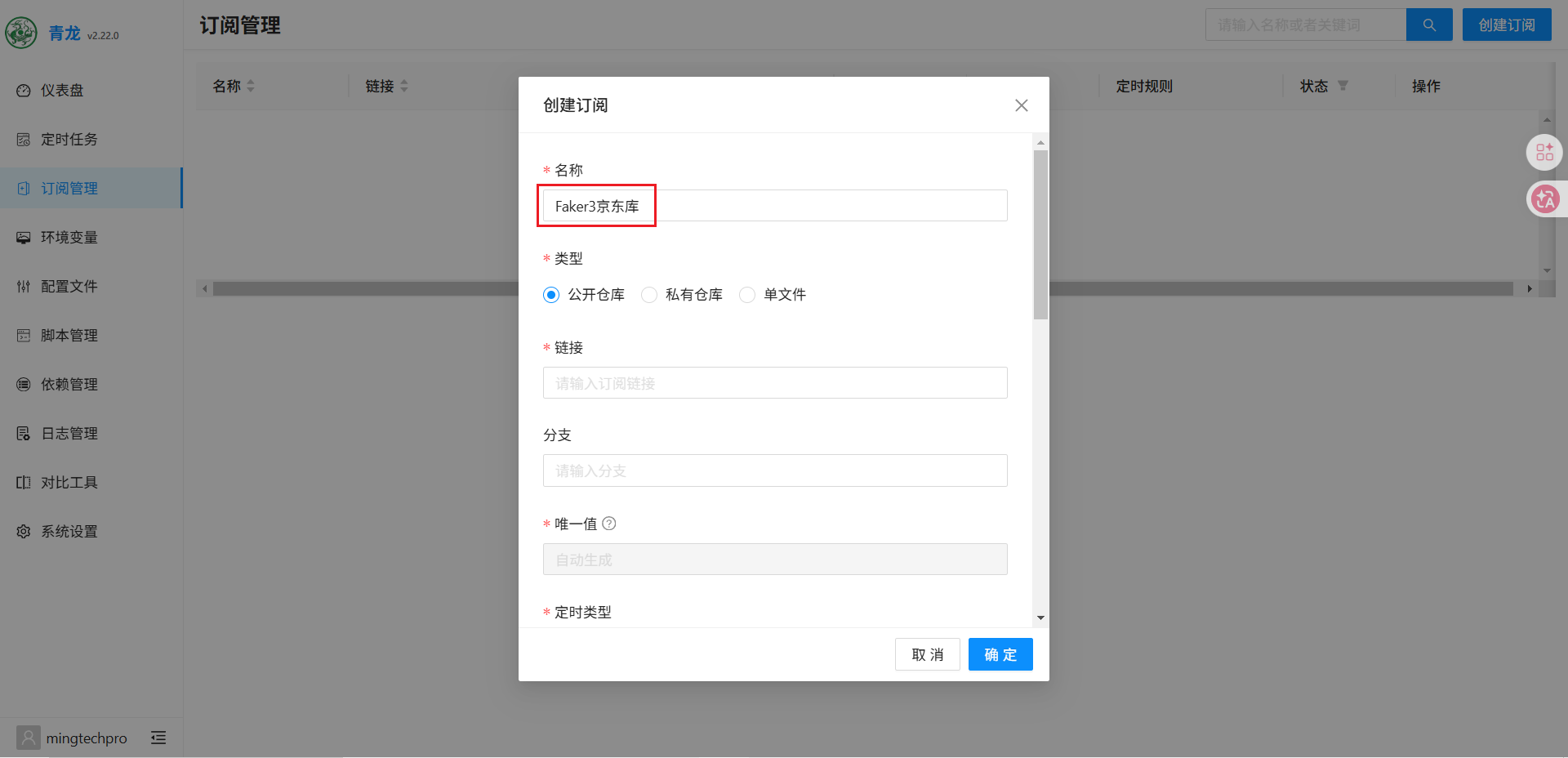The height and width of the screenshot is (758, 1568).
Task: Click the 操作 column header
Action: [x=1426, y=86]
